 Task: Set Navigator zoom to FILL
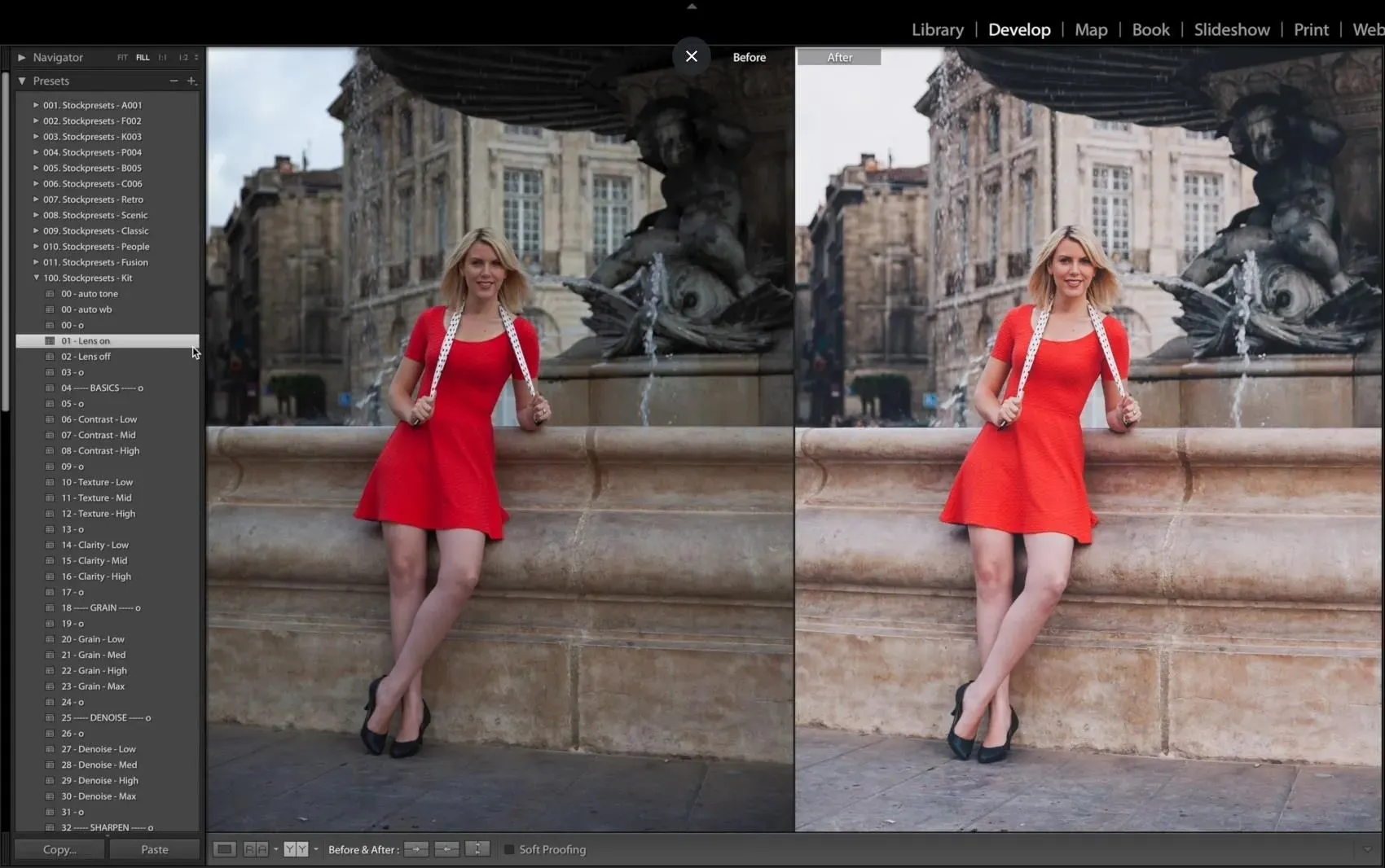[x=143, y=58]
